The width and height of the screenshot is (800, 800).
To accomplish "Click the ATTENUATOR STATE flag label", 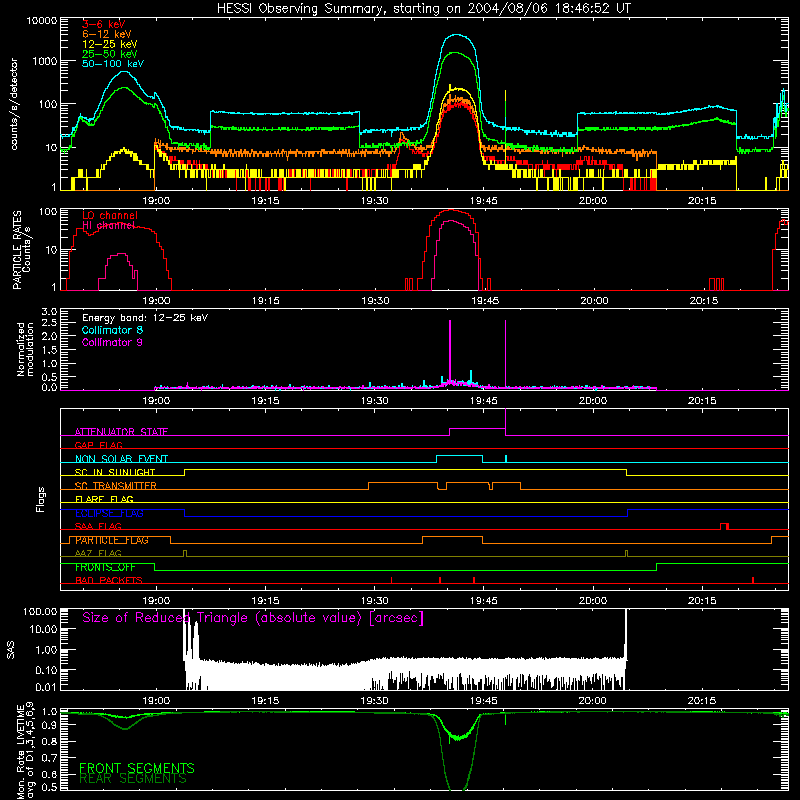I will 121,432.
